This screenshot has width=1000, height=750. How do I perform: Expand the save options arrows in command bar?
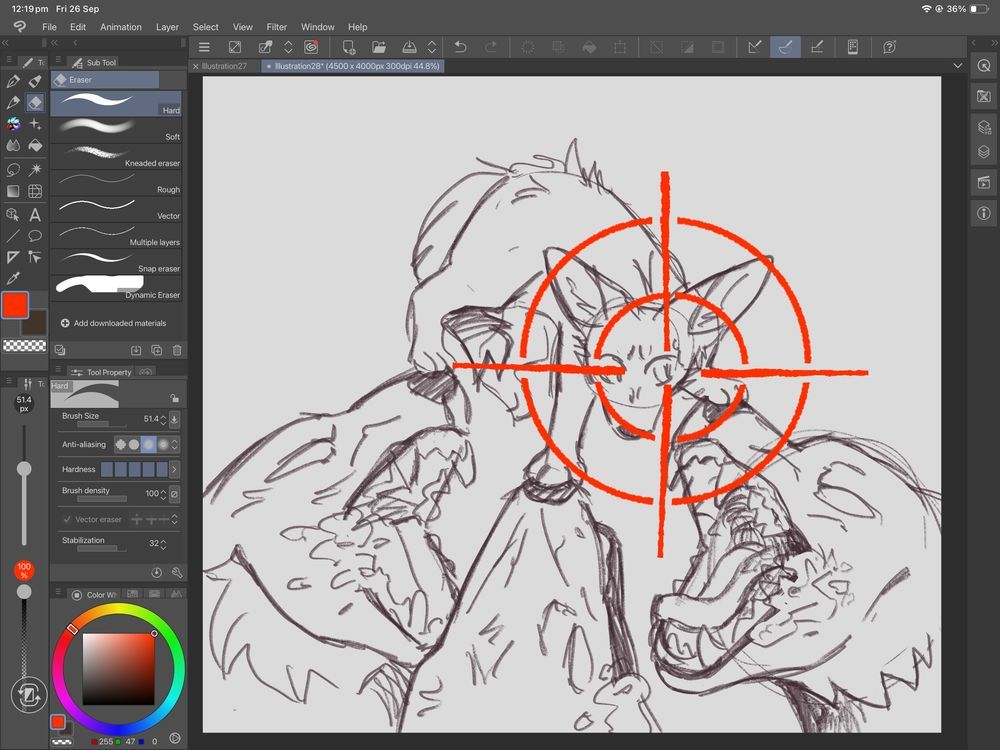point(432,47)
